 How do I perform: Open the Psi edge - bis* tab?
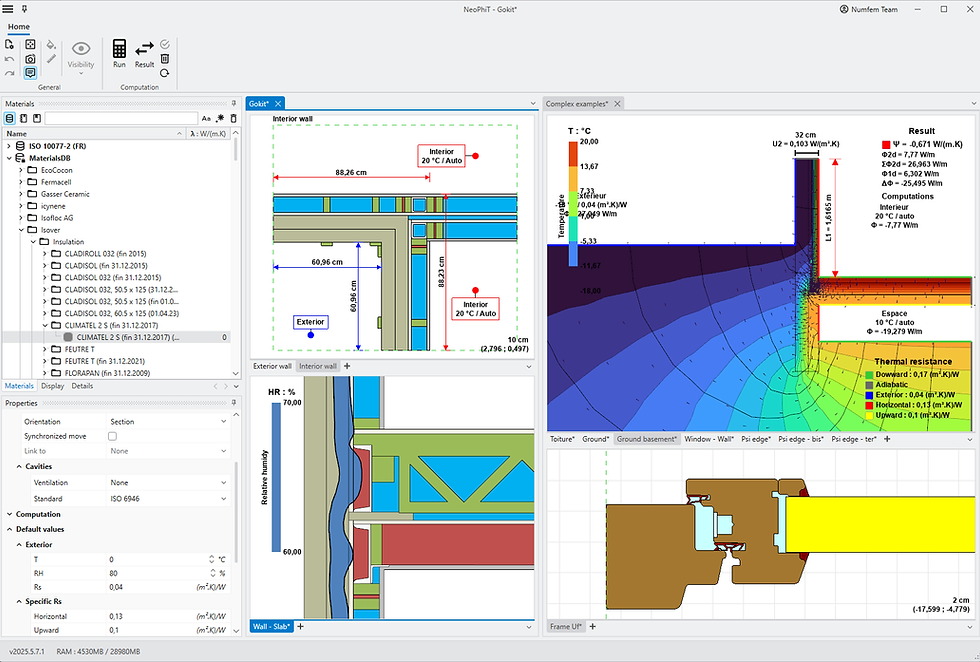(x=801, y=439)
